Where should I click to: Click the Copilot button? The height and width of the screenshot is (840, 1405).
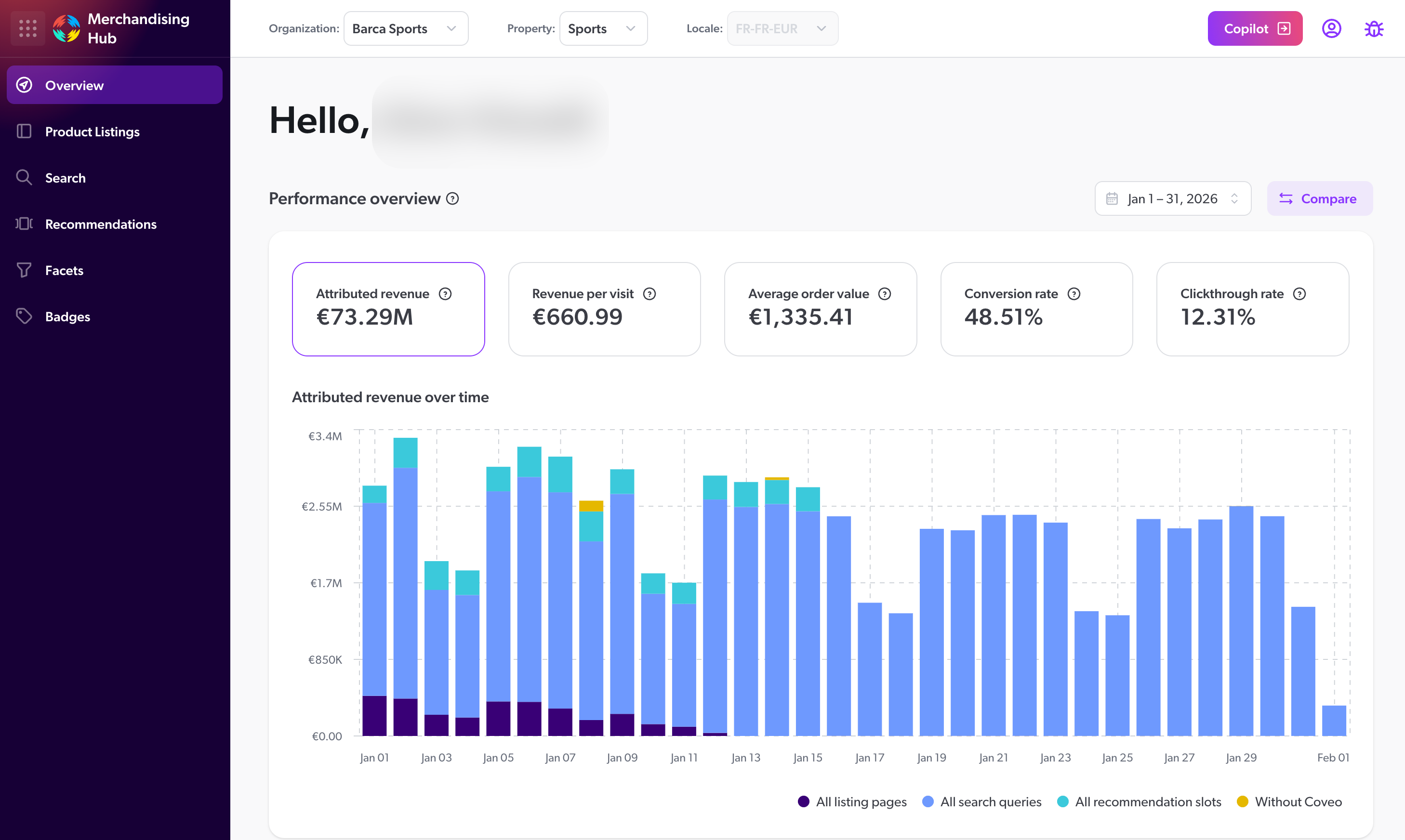point(1254,28)
